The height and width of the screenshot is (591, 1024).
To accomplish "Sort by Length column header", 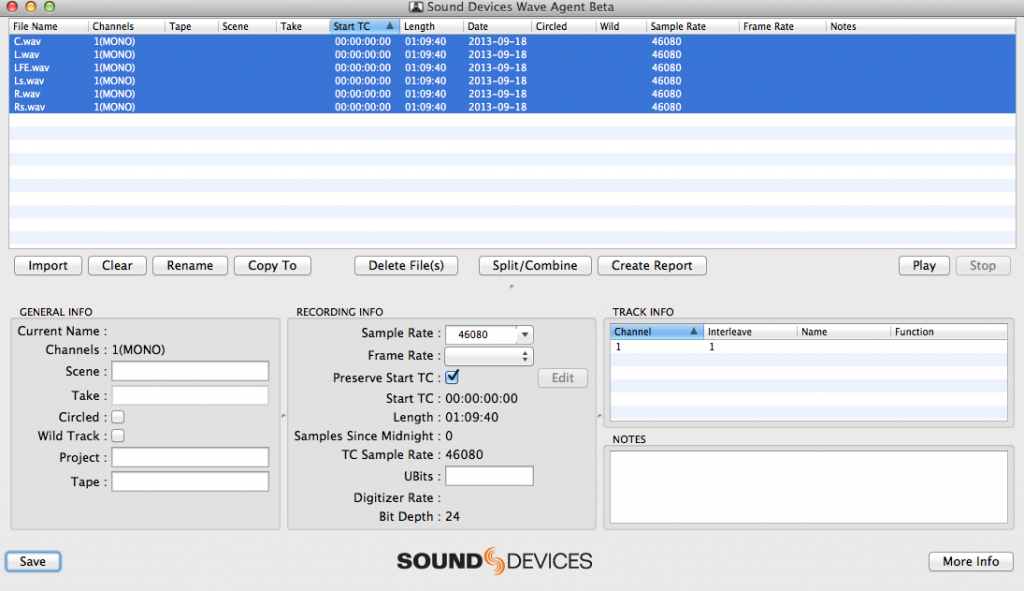I will click(x=431, y=27).
